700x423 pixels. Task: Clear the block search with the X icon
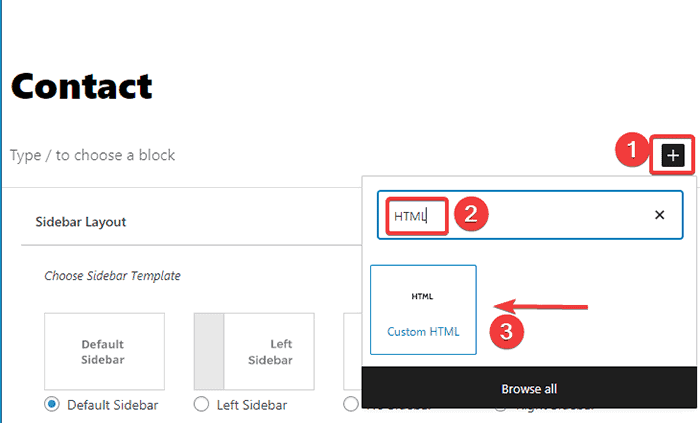[659, 215]
